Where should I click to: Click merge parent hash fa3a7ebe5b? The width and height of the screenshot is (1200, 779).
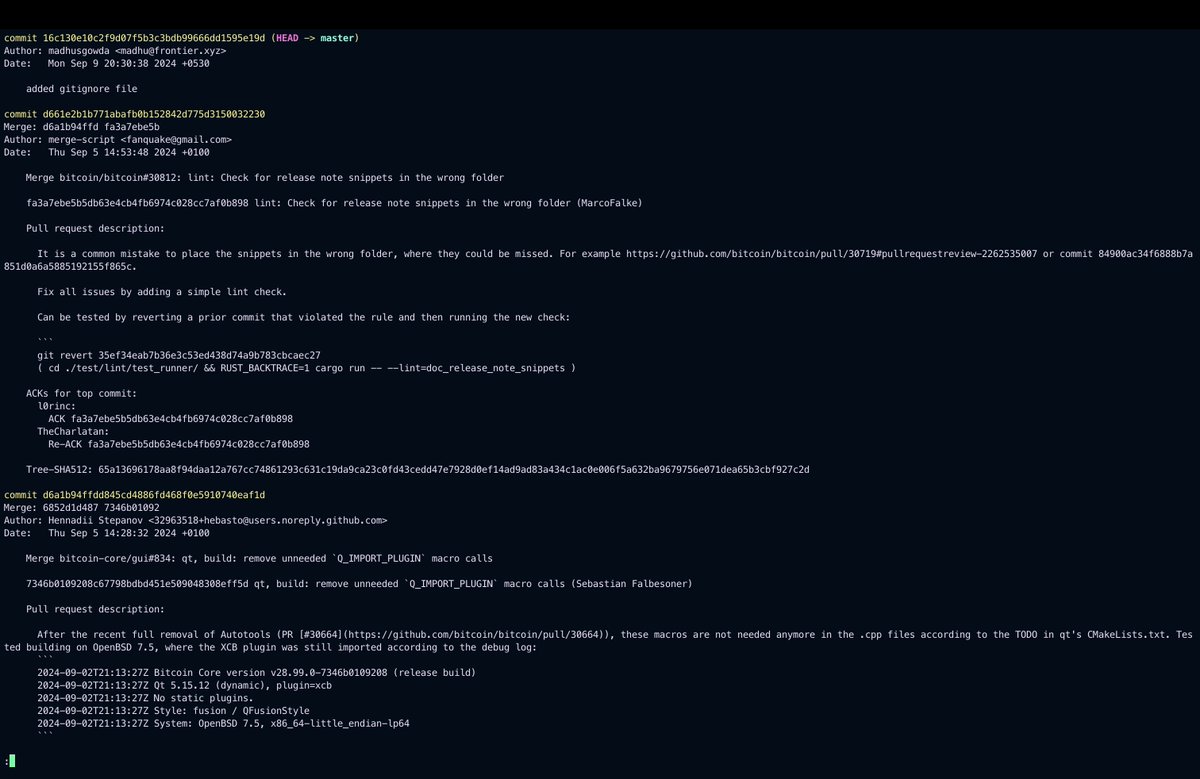(x=133, y=126)
